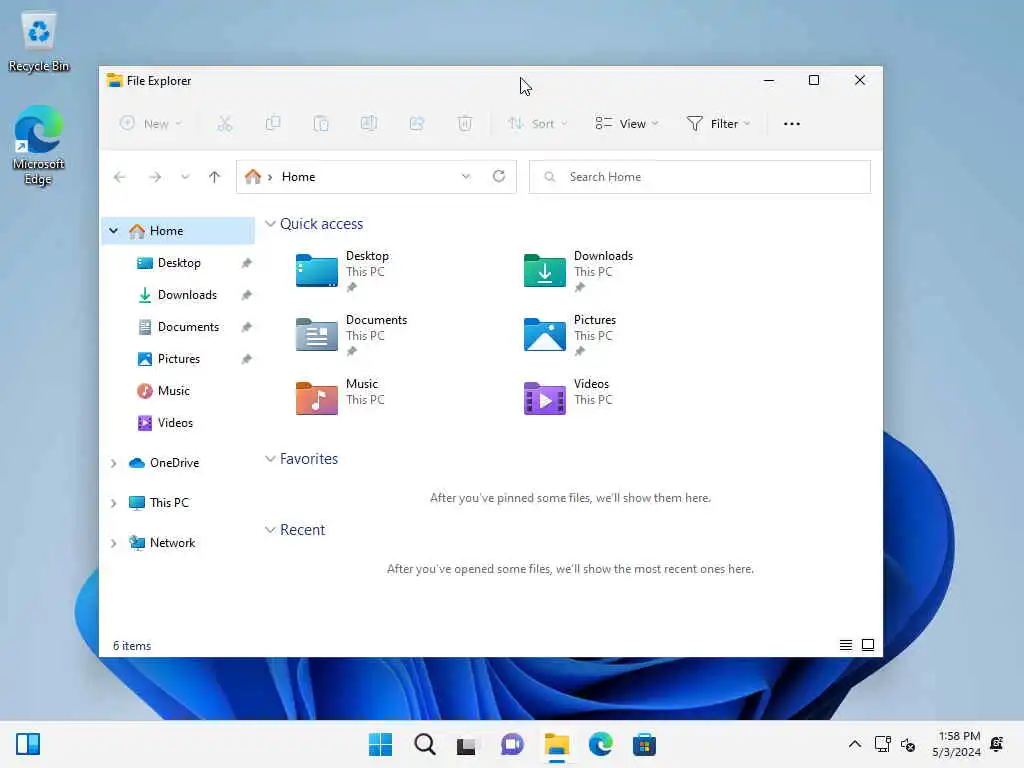Open the Sort dropdown menu
1024x768 pixels.
[538, 123]
